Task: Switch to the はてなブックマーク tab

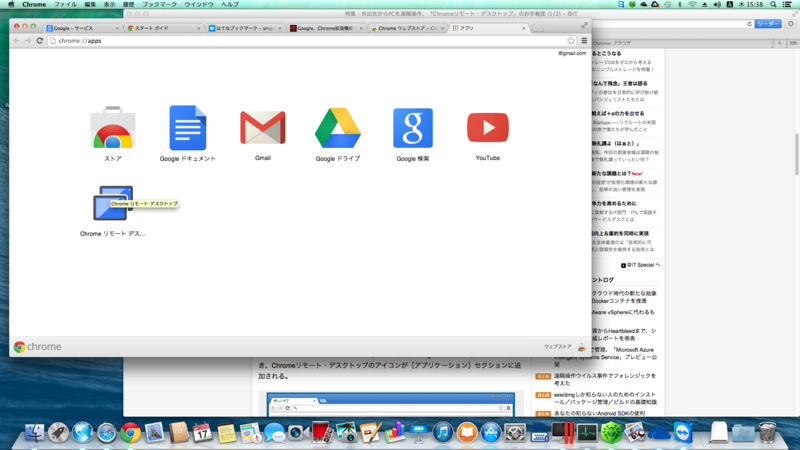Action: pyautogui.click(x=245, y=28)
